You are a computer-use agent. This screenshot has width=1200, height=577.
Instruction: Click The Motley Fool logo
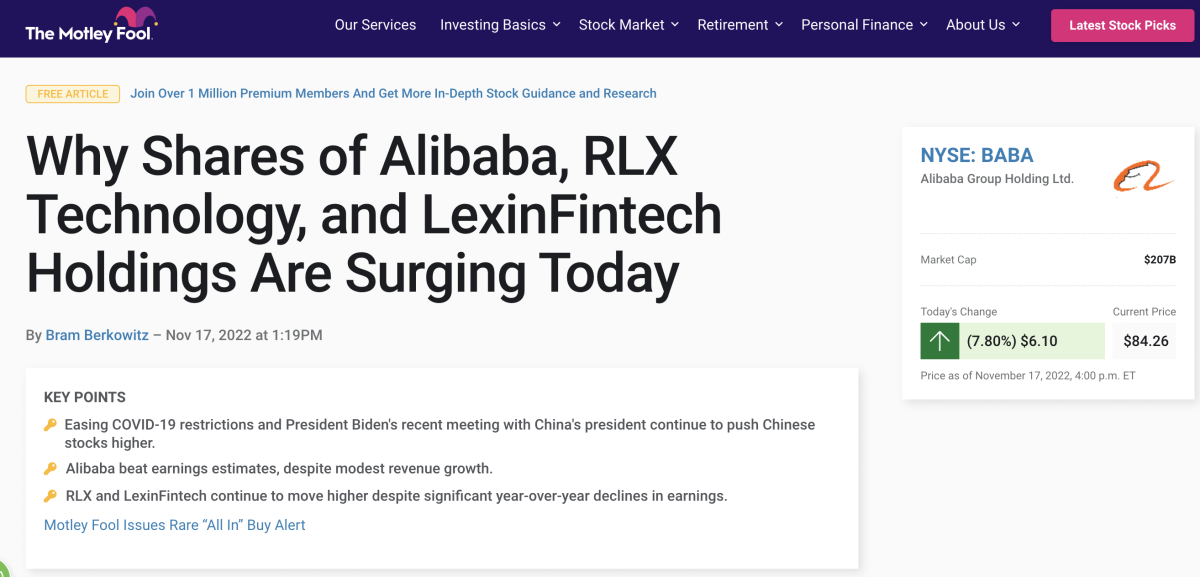point(88,26)
